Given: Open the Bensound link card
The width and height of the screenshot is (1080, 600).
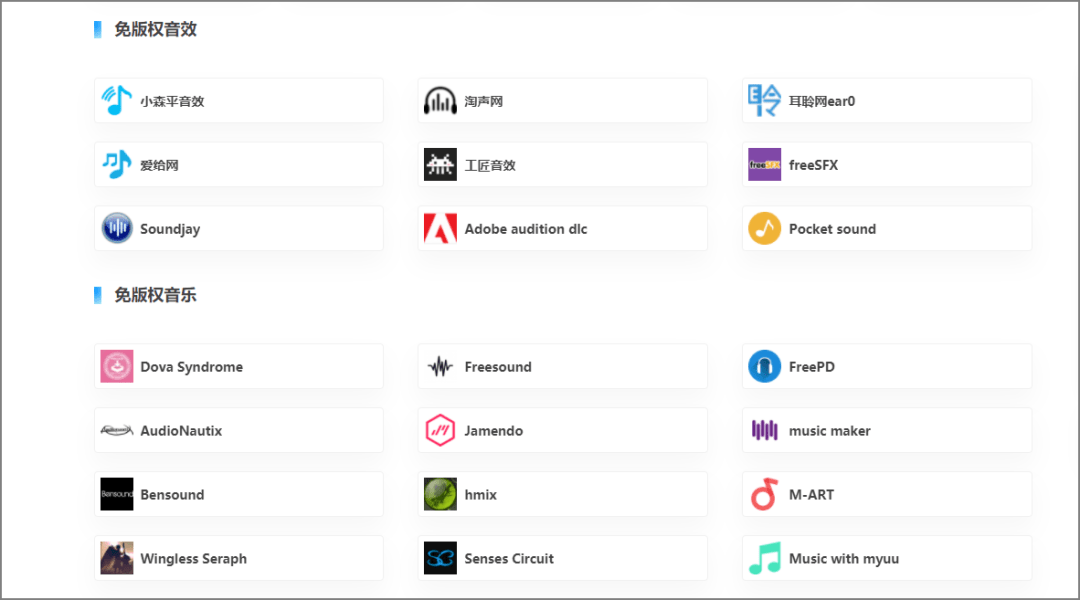Looking at the screenshot, I should pos(238,495).
